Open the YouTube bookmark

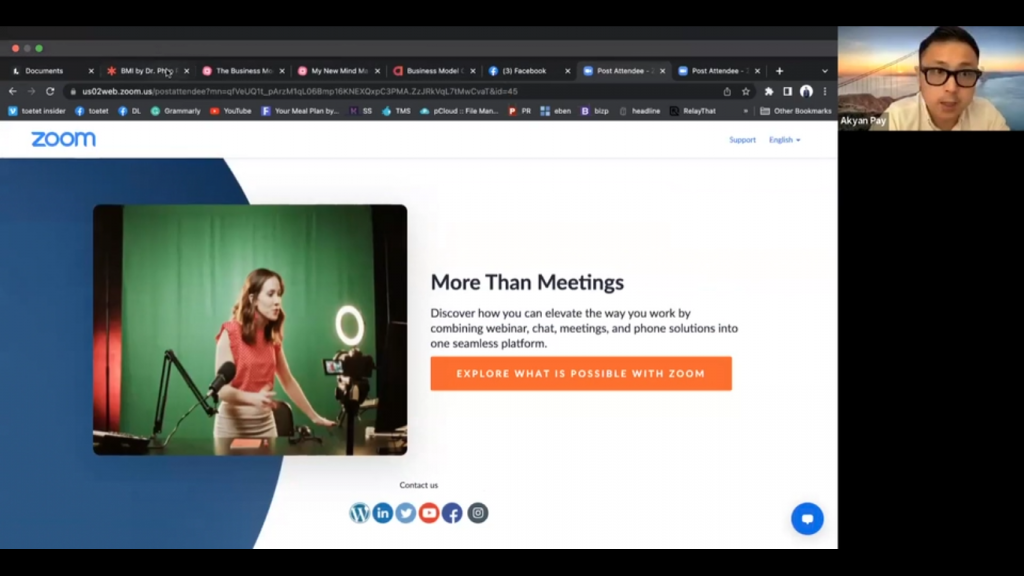pyautogui.click(x=231, y=111)
